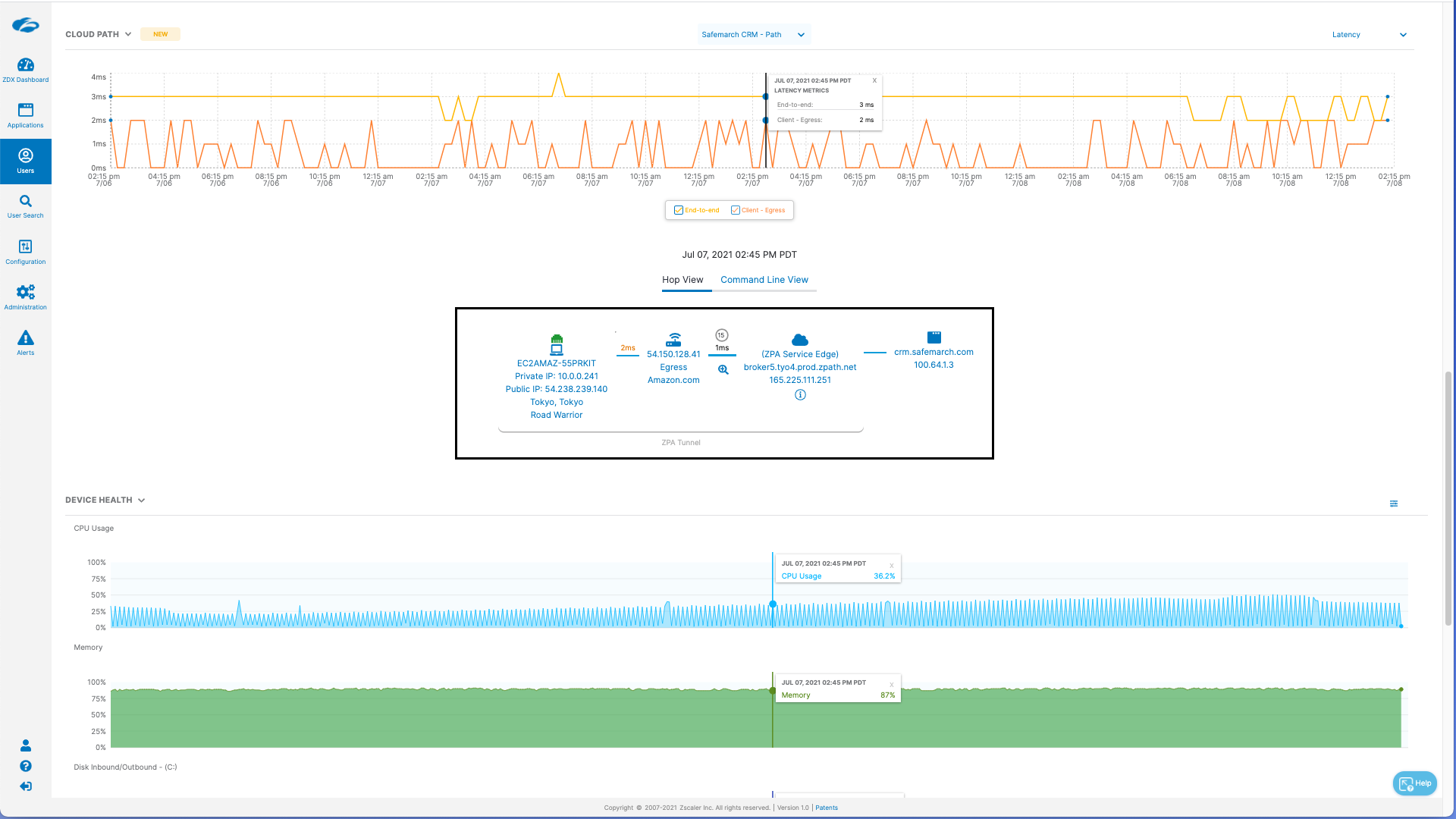
Task: Toggle the Client - Egress legend checkbox
Action: 735,210
